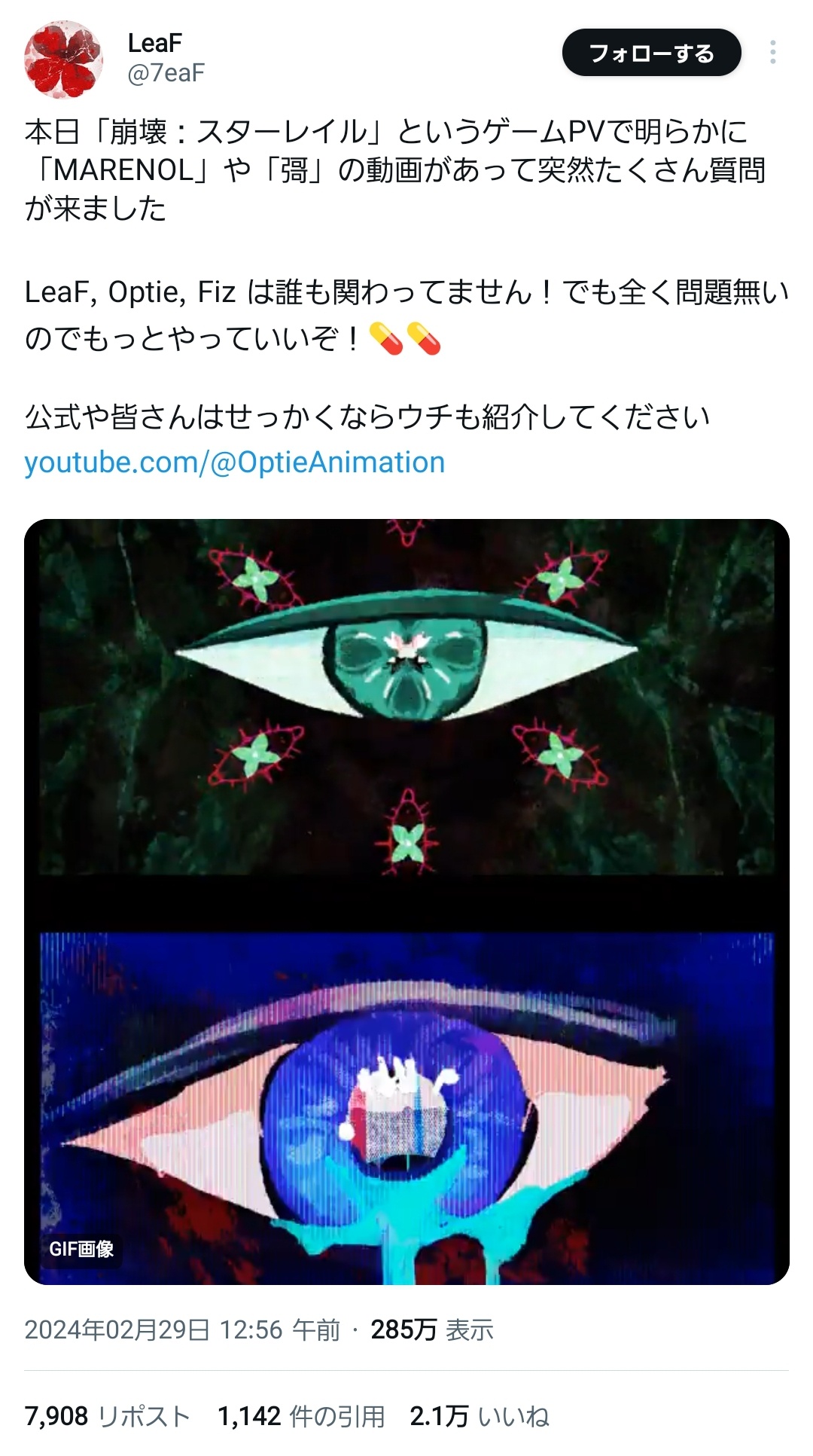Open the three-dot more options menu
Image resolution: width=813 pixels, height=1456 pixels.
pos(772,53)
